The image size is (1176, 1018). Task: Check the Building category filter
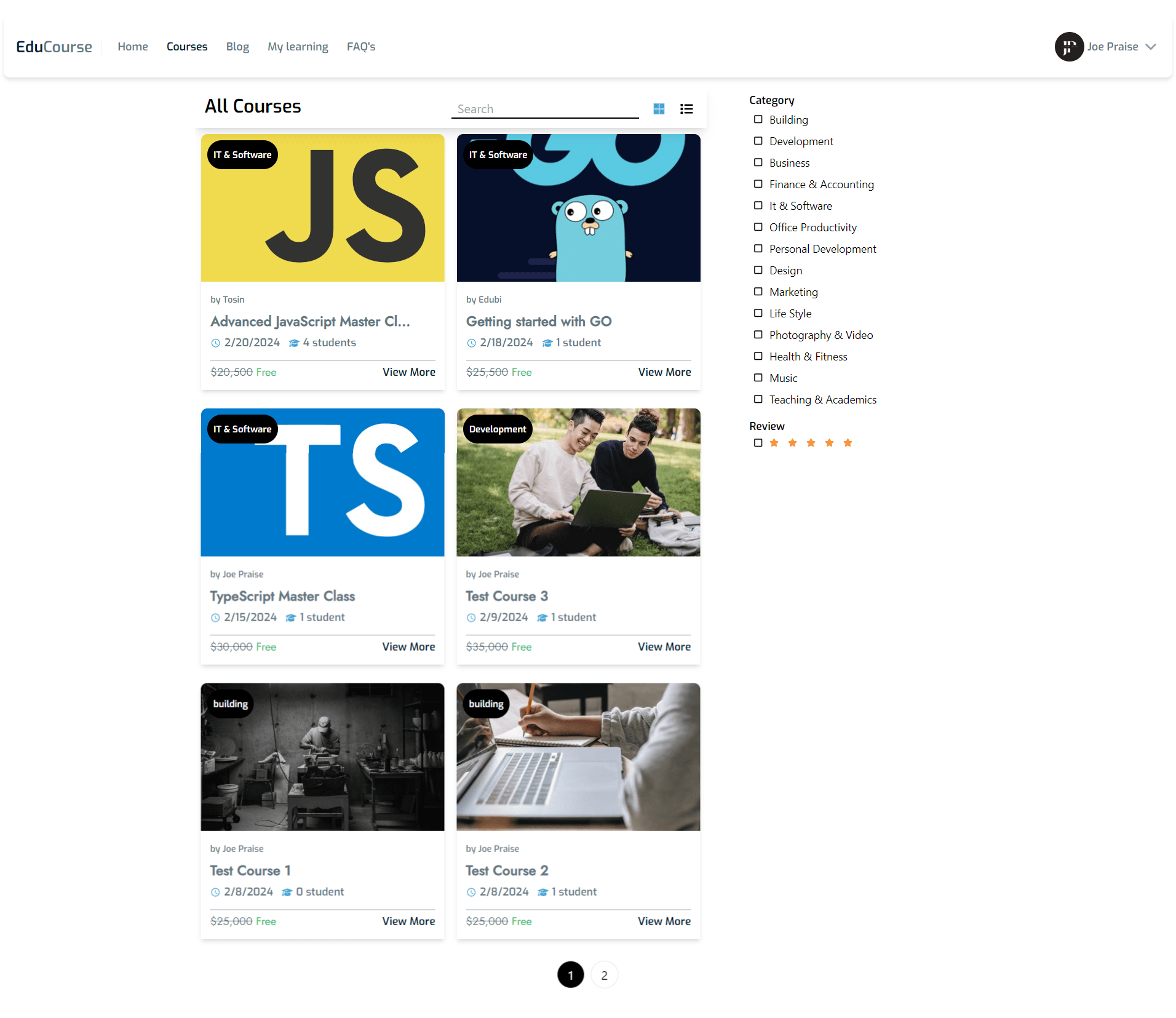(758, 119)
